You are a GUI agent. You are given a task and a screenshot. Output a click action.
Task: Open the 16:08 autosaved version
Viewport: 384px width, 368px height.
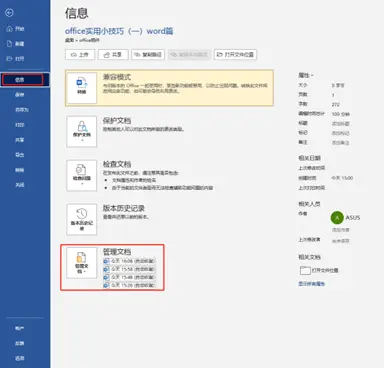129,261
